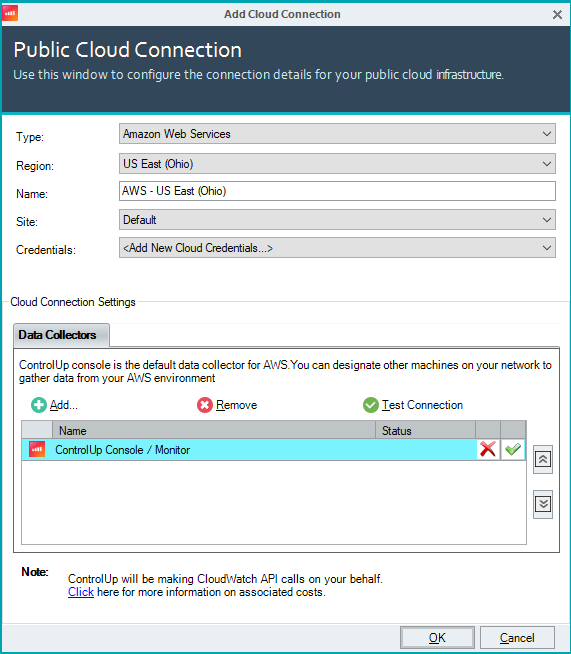Open the Site dropdown showing Default

pos(337,219)
